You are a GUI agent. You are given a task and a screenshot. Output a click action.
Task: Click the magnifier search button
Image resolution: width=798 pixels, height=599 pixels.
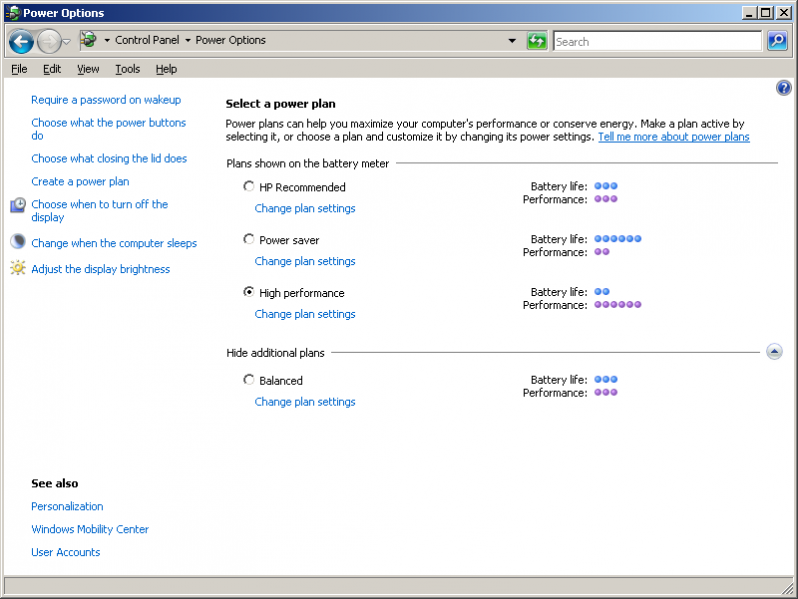point(778,41)
